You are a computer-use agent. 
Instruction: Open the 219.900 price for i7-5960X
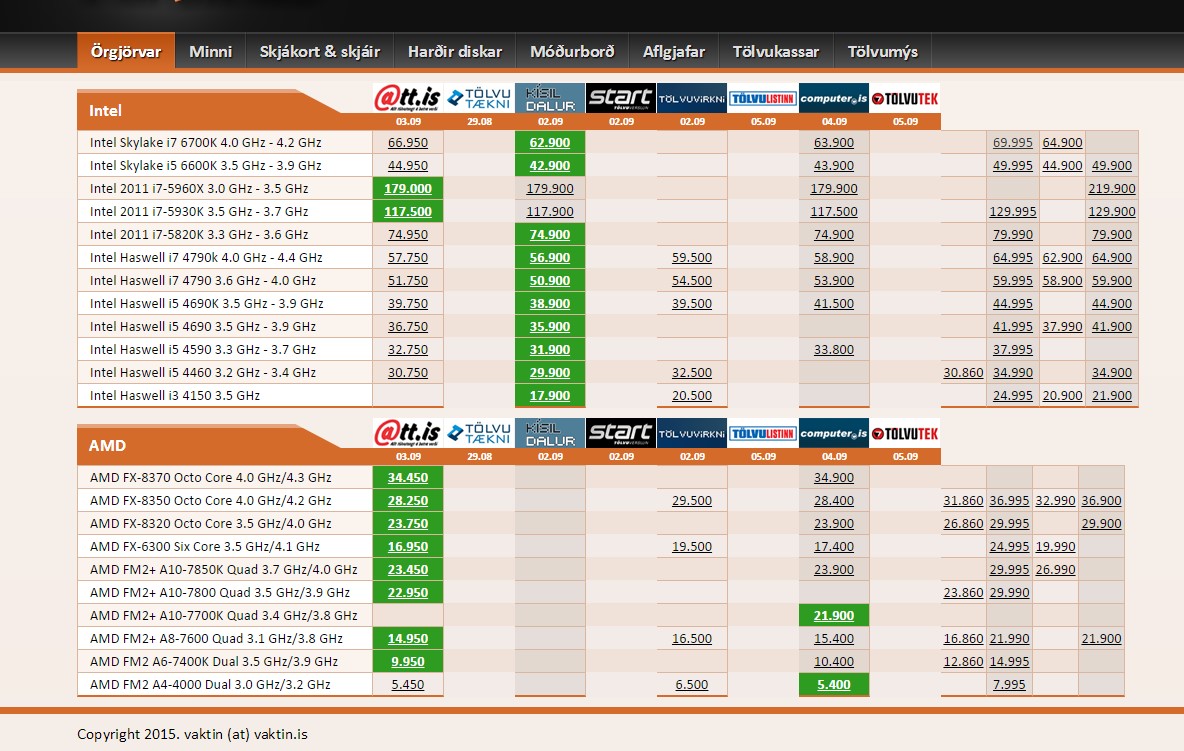pos(1111,189)
